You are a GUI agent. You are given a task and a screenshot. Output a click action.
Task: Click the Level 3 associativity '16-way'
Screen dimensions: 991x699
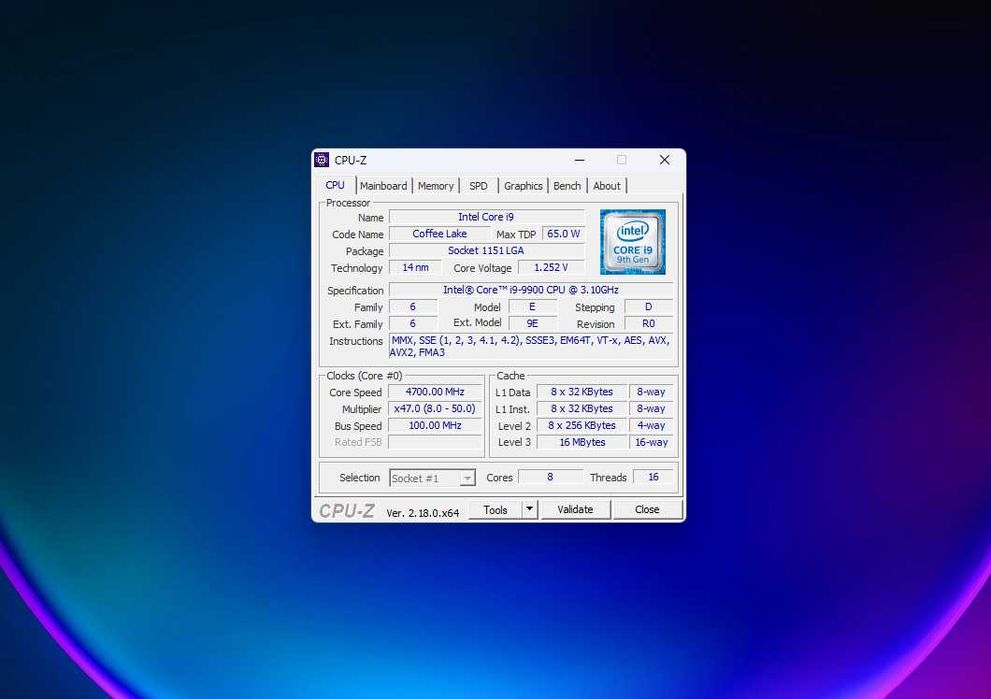click(x=651, y=442)
